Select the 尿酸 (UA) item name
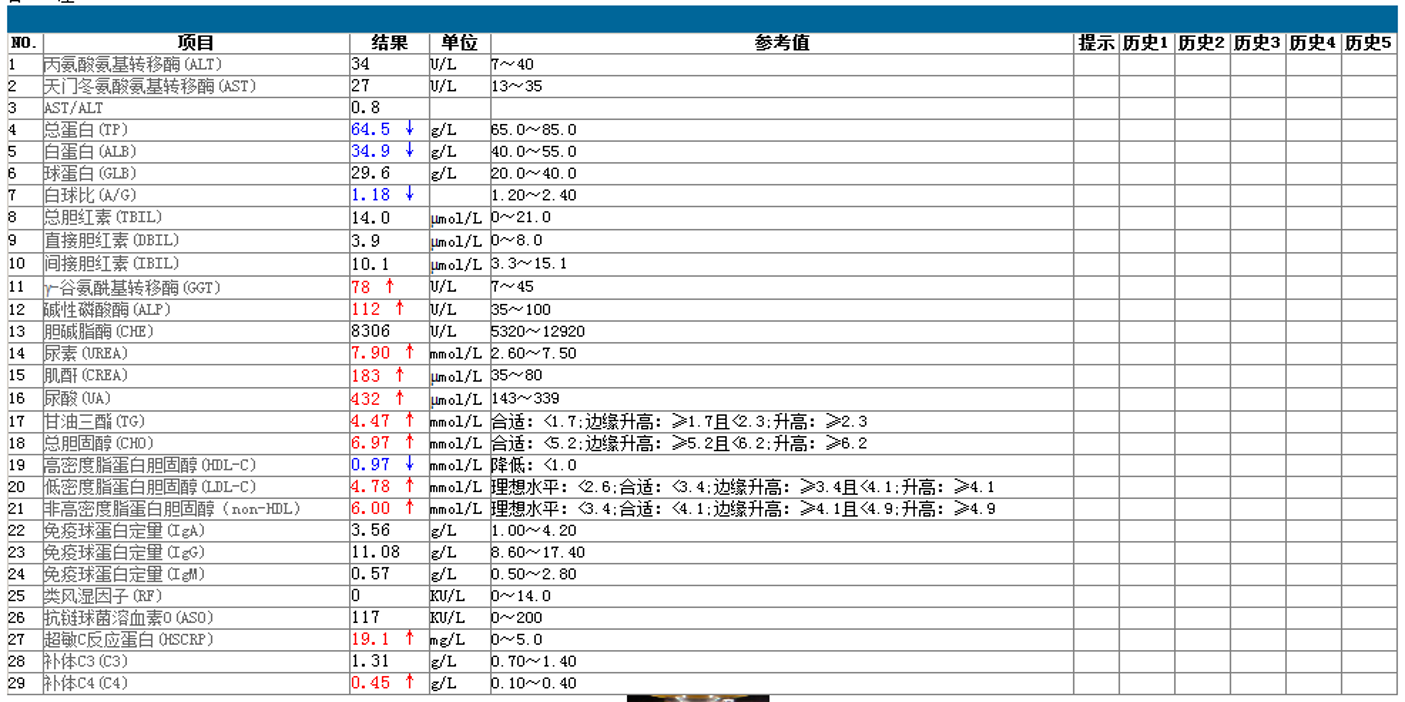This screenshot has width=1405, height=702. click(78, 398)
